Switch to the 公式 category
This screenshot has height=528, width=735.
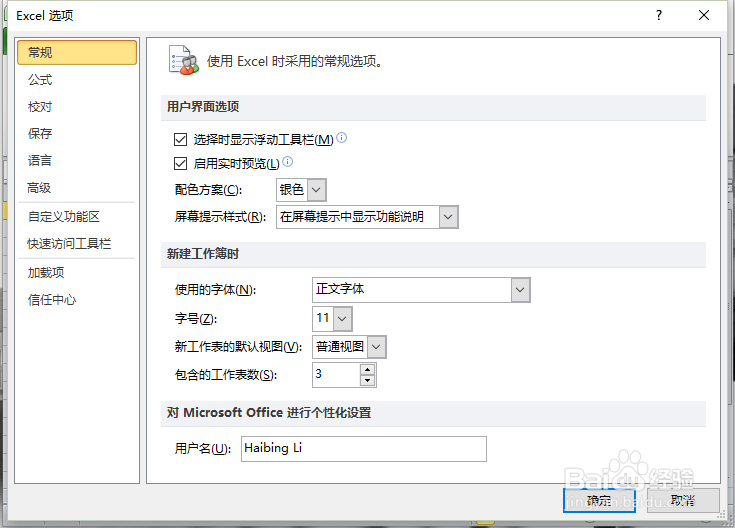[x=40, y=80]
